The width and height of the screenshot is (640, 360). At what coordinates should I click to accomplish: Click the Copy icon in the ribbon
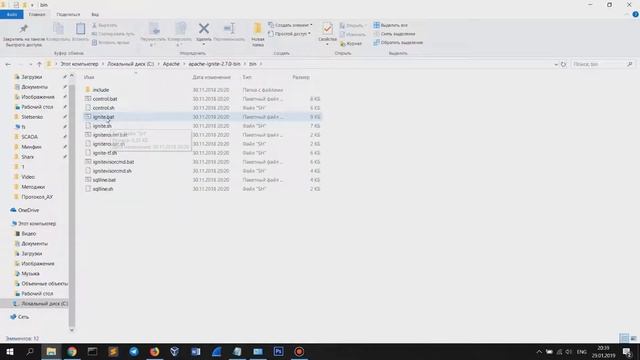pos(58,29)
